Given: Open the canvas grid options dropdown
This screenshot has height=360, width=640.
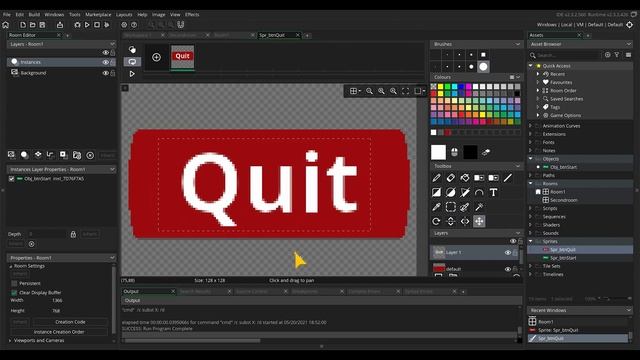Looking at the screenshot, I should tap(355, 91).
